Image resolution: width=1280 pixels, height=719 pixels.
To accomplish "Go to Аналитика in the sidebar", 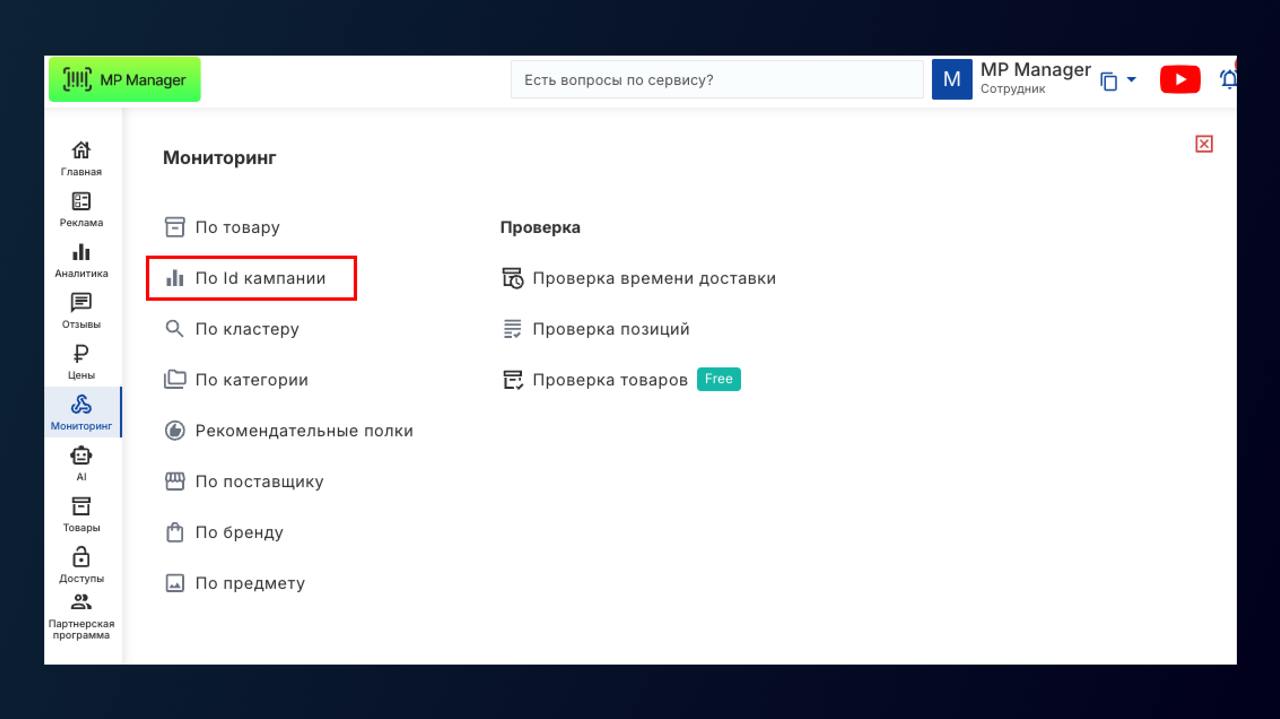I will [x=82, y=260].
